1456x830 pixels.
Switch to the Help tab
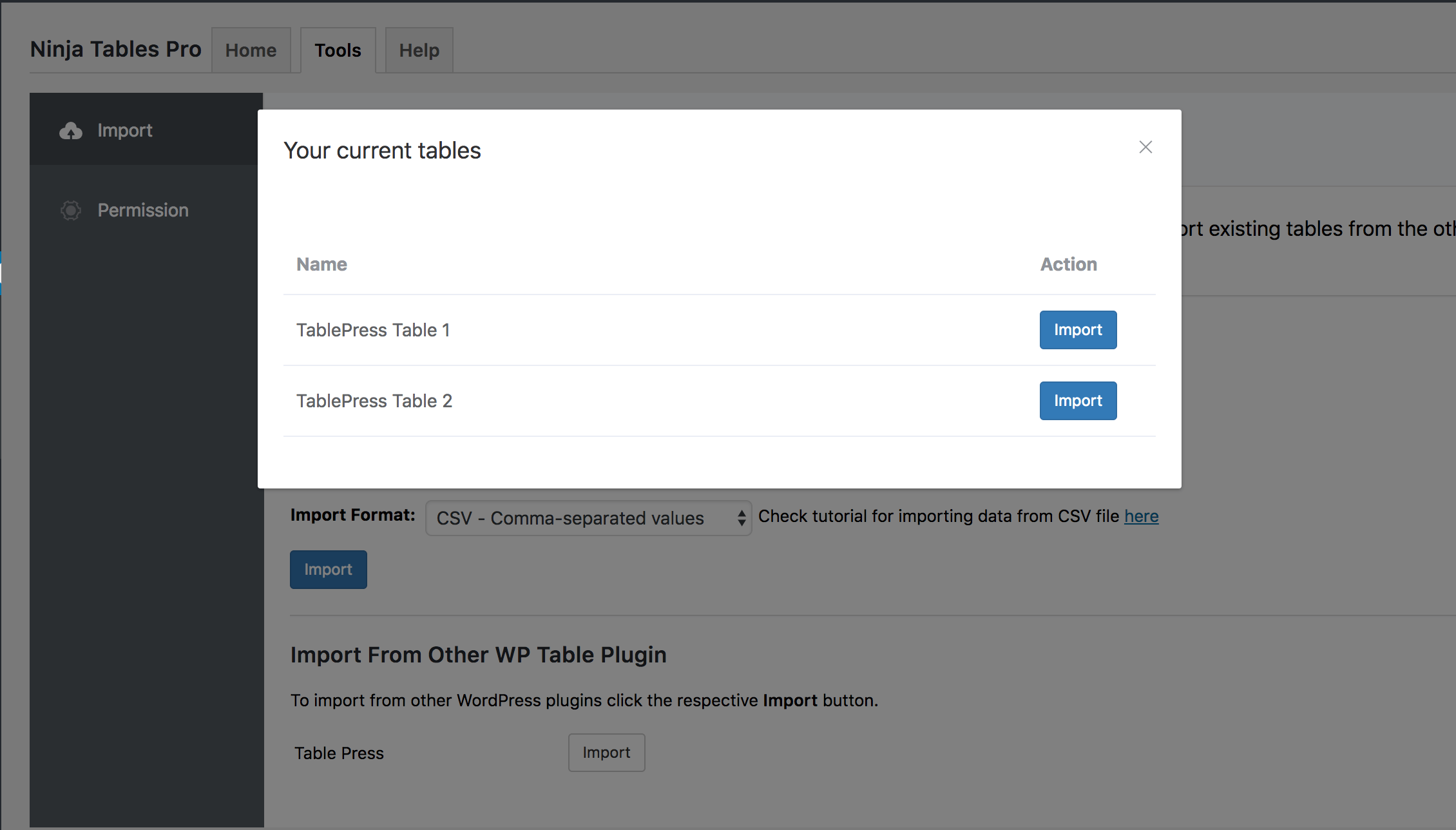click(x=419, y=50)
